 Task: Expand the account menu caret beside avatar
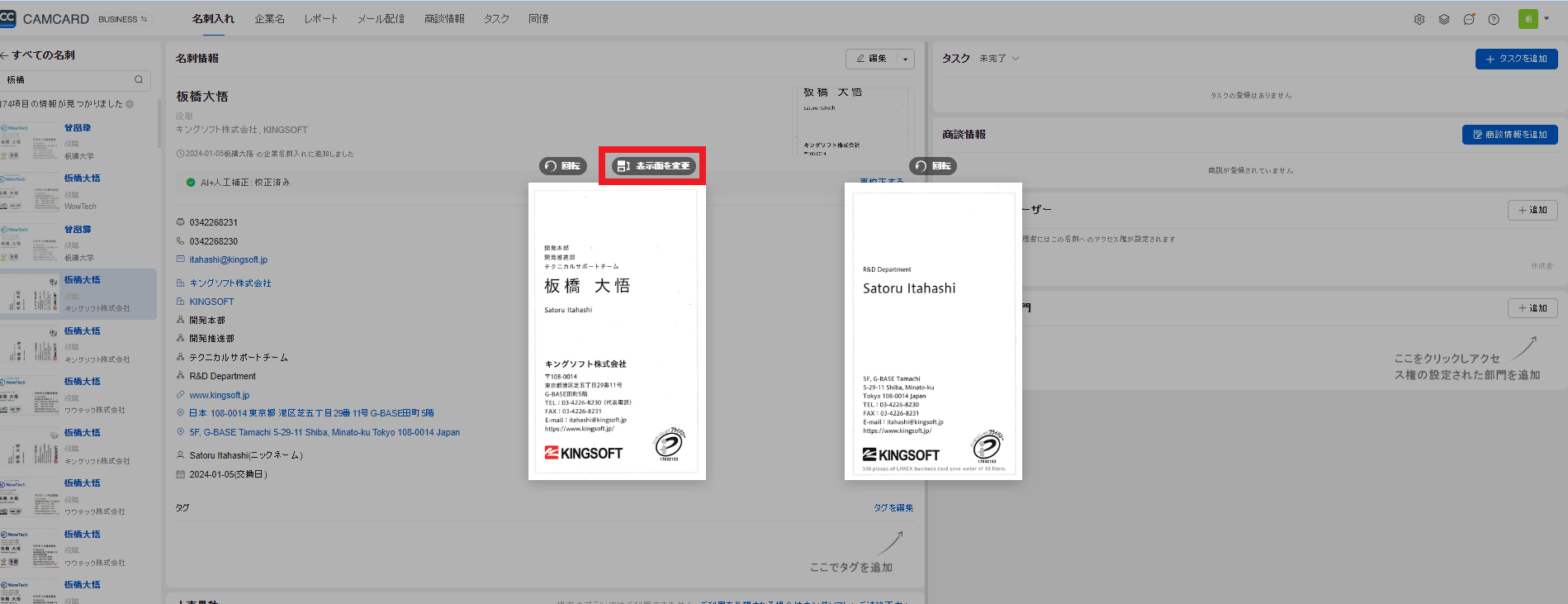click(x=1547, y=19)
